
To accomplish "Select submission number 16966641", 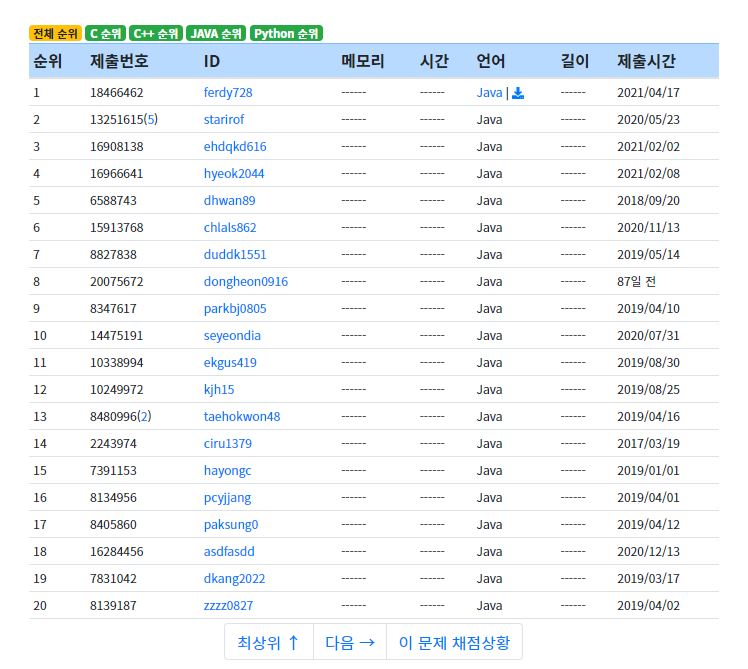I will click(x=116, y=174).
